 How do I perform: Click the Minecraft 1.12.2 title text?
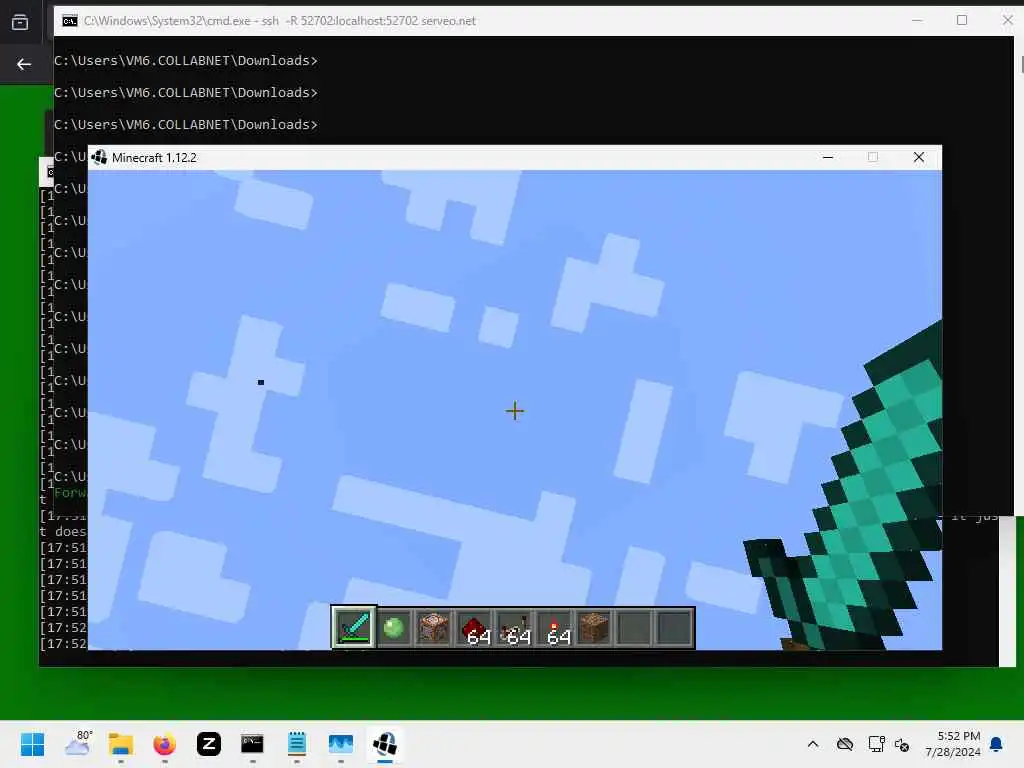(x=154, y=157)
